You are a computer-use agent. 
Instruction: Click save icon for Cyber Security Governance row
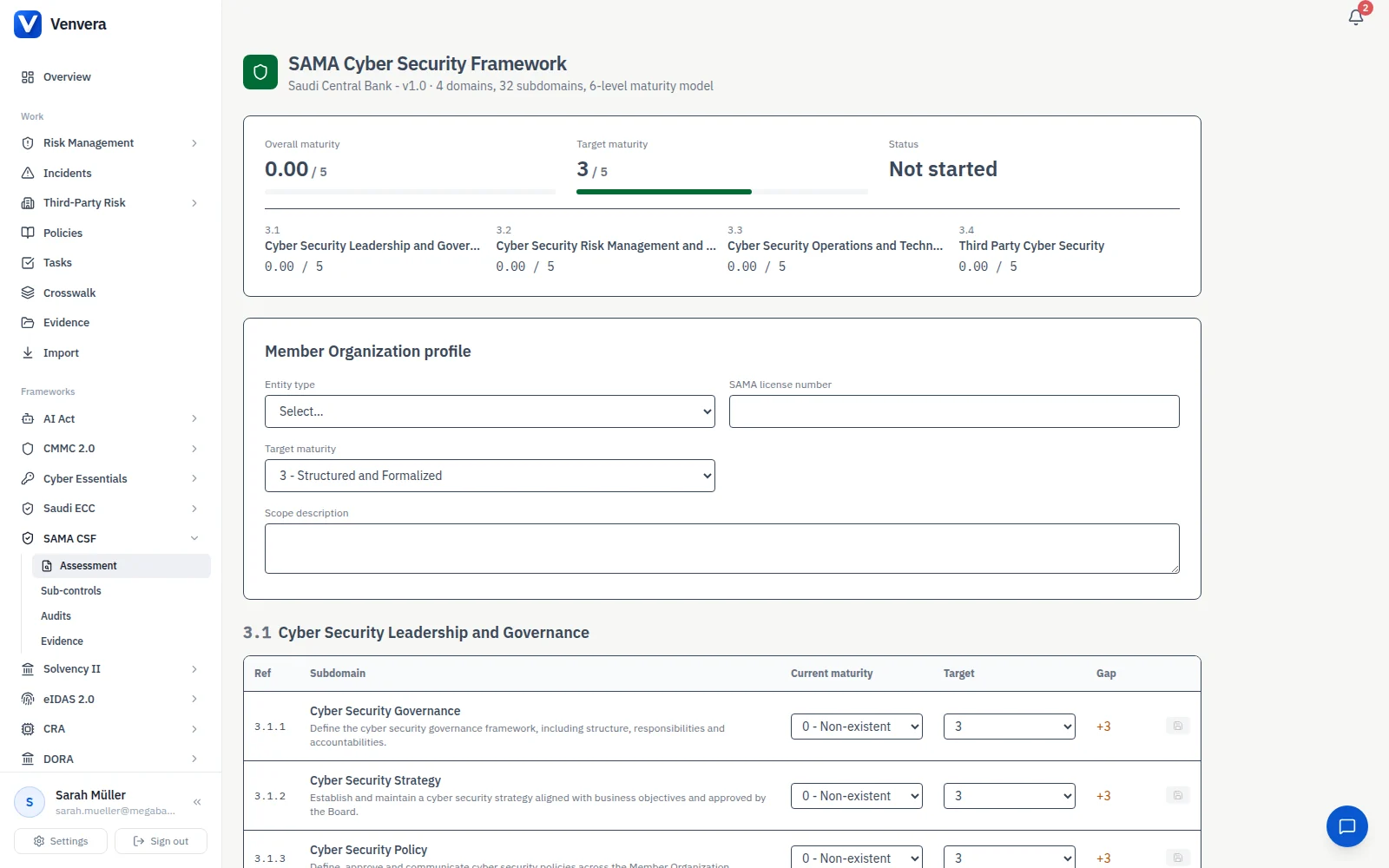[1178, 726]
